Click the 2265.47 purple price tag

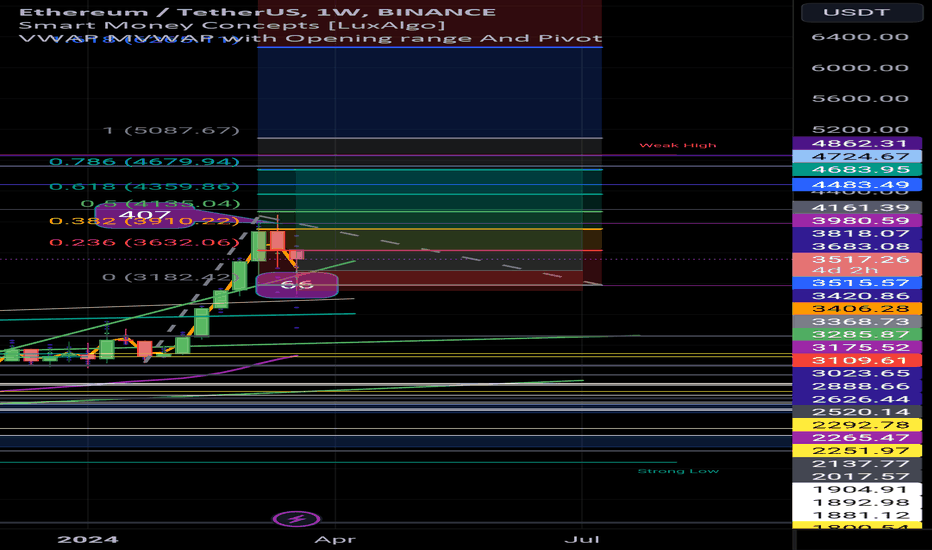[x=858, y=438]
